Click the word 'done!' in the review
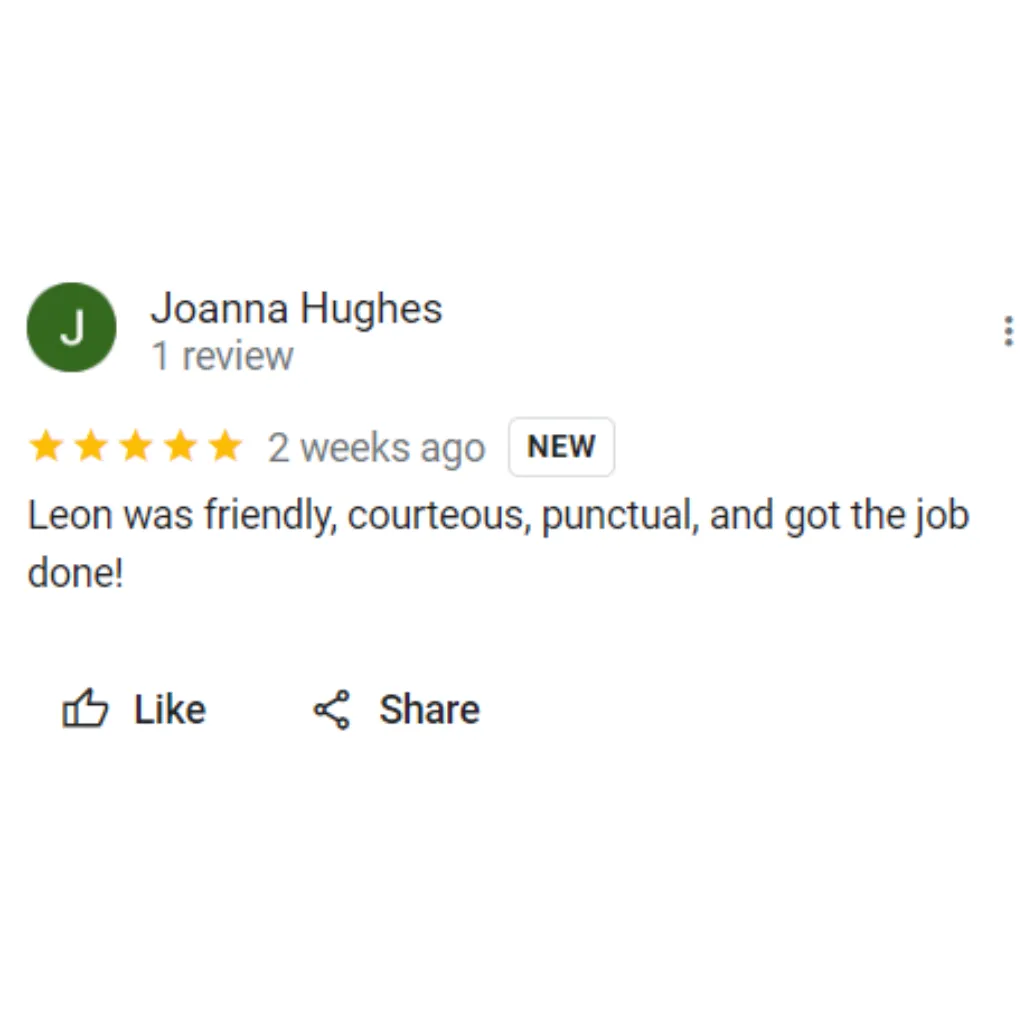 coord(75,573)
